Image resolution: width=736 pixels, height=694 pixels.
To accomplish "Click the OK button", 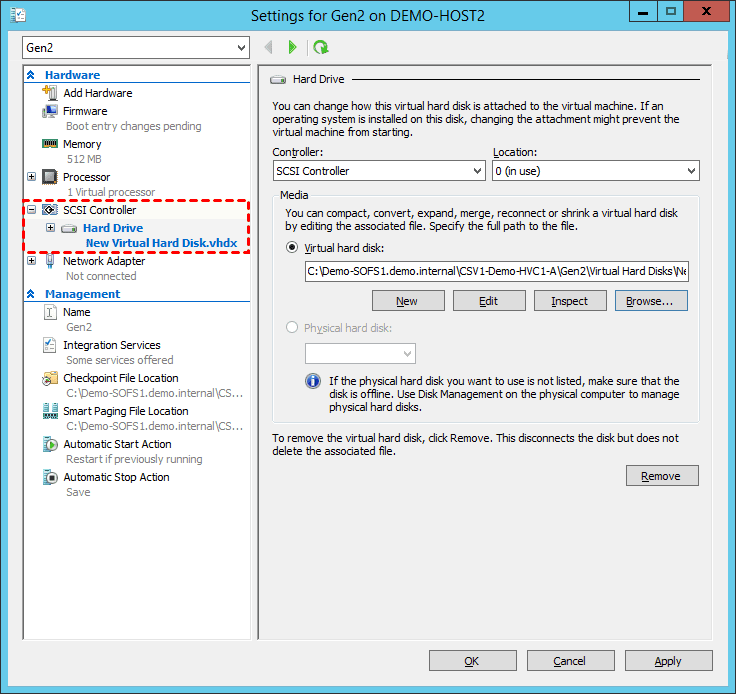I will (x=473, y=661).
